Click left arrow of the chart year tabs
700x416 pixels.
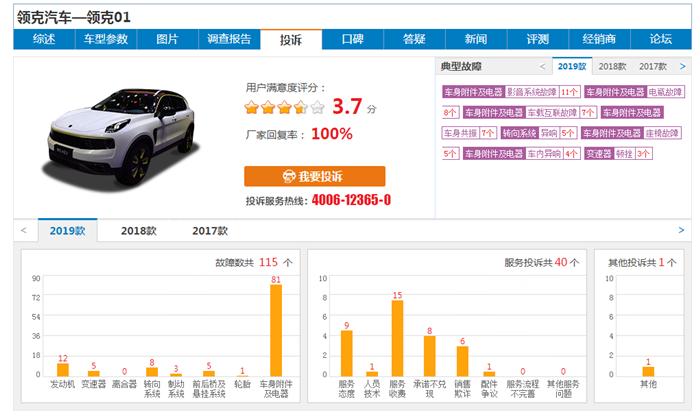(x=24, y=230)
